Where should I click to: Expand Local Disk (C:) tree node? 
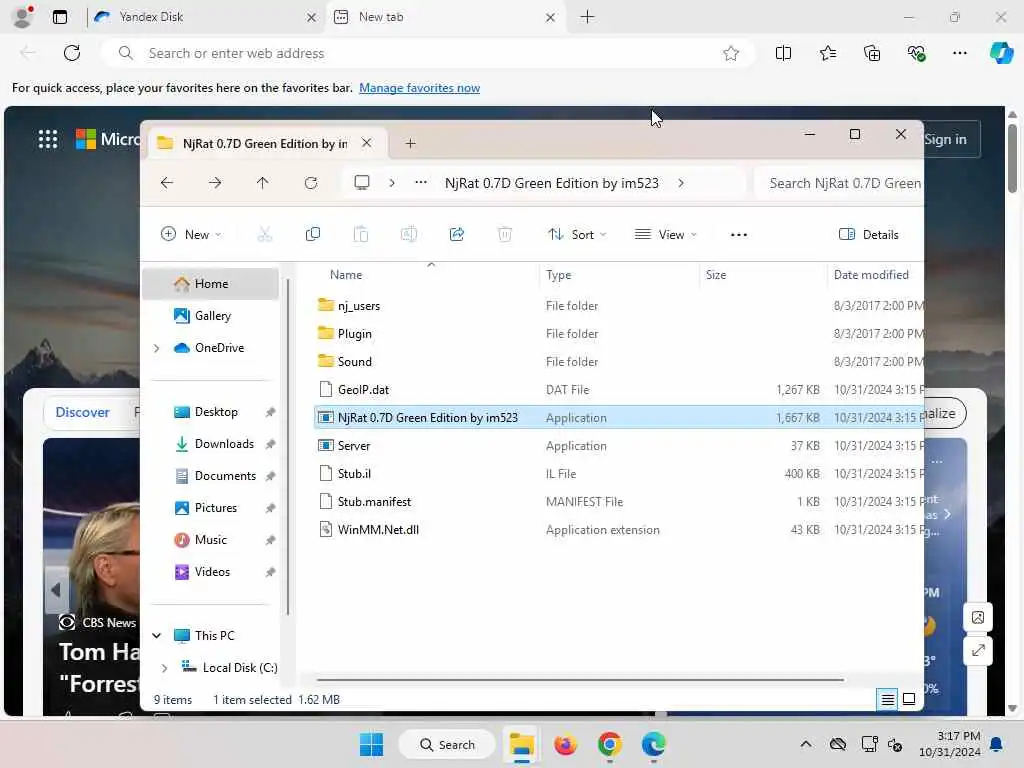coord(165,667)
